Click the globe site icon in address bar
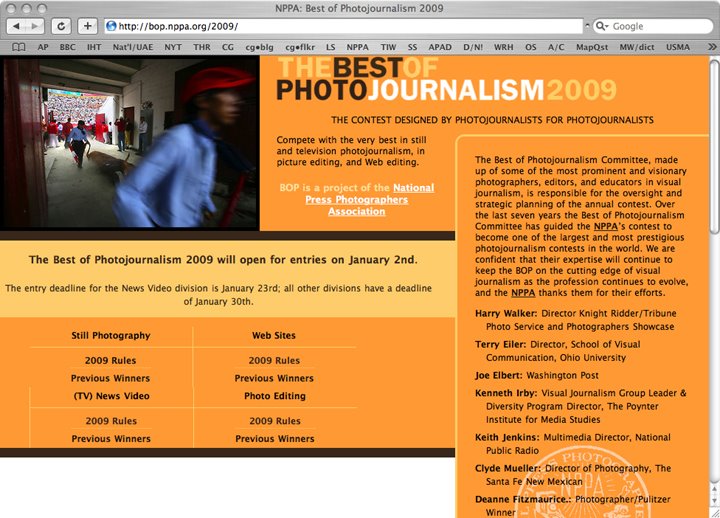This screenshot has width=720, height=518. [x=111, y=26]
